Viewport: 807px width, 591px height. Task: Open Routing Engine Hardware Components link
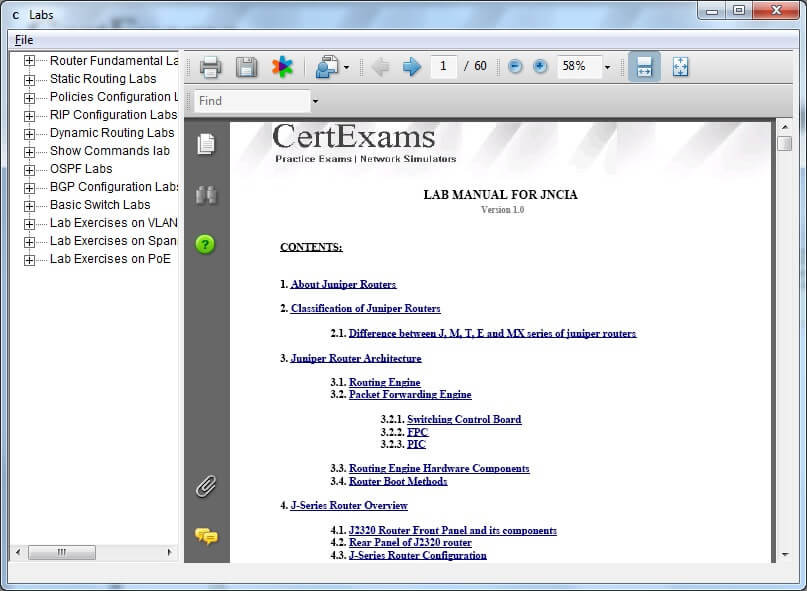439,468
